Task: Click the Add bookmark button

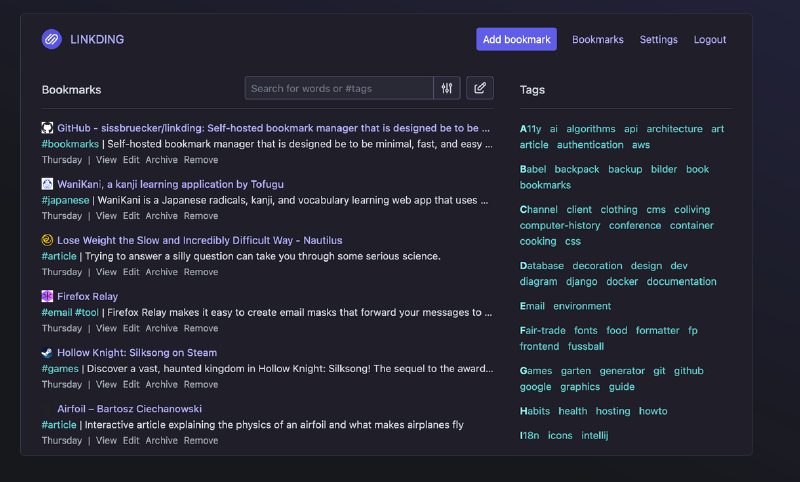Action: (x=516, y=40)
